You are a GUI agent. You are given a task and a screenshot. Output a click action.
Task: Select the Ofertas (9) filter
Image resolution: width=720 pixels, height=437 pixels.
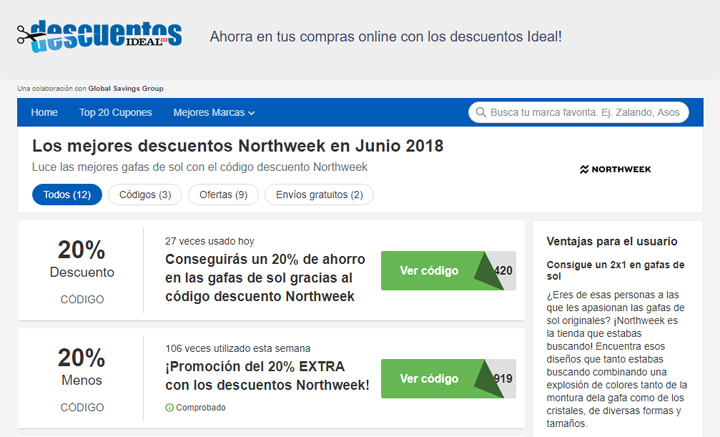[223, 195]
